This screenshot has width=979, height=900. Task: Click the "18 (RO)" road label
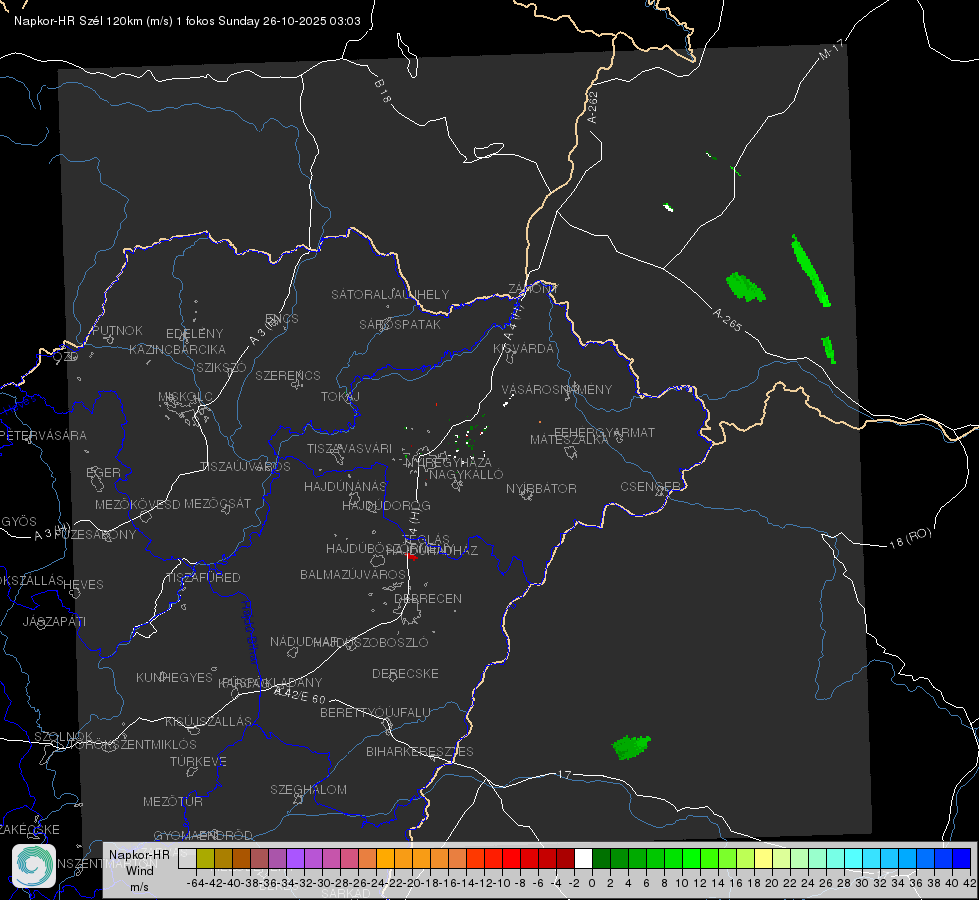[910, 538]
